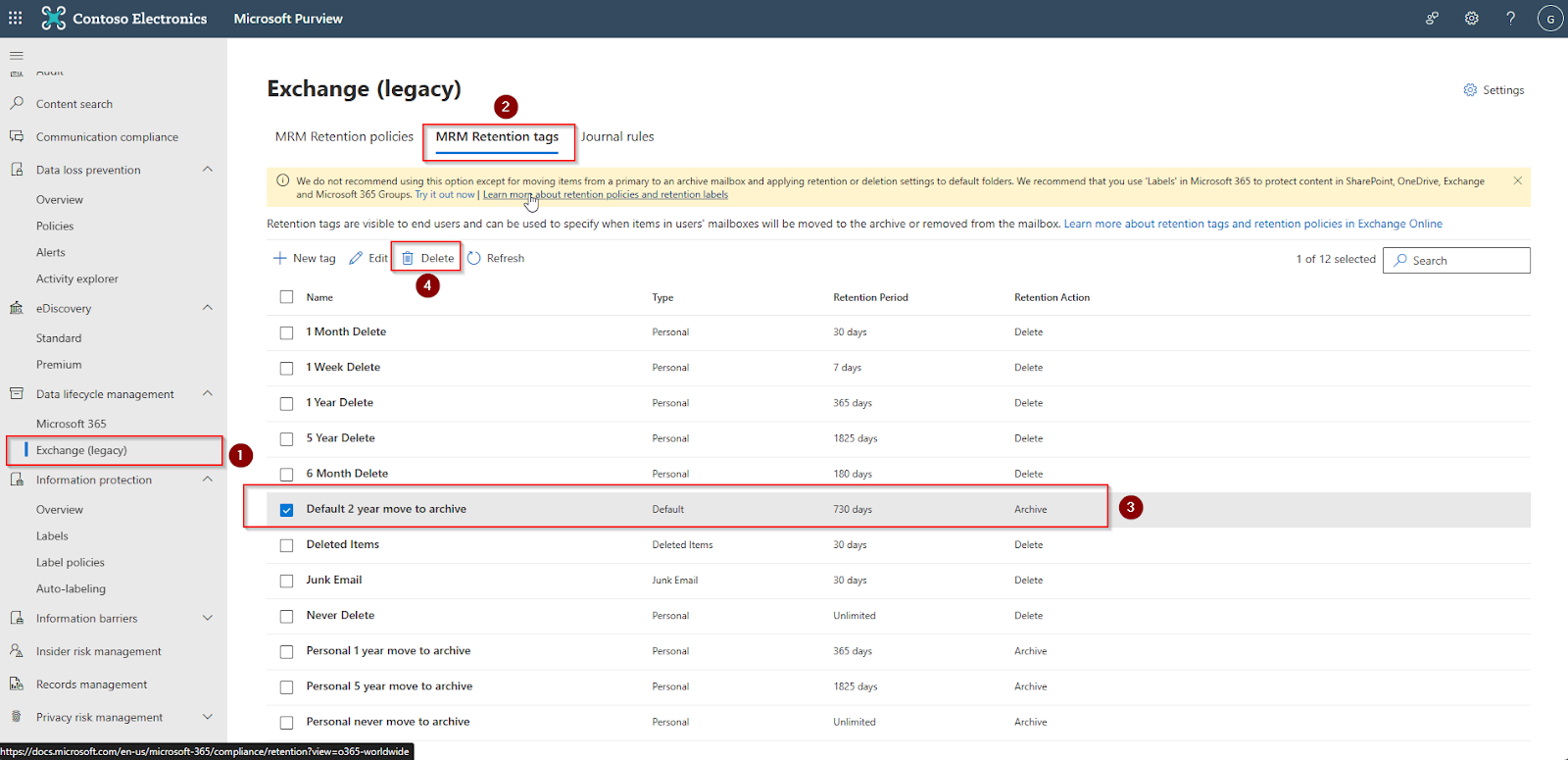Click the Information protection icon

[x=17, y=480]
